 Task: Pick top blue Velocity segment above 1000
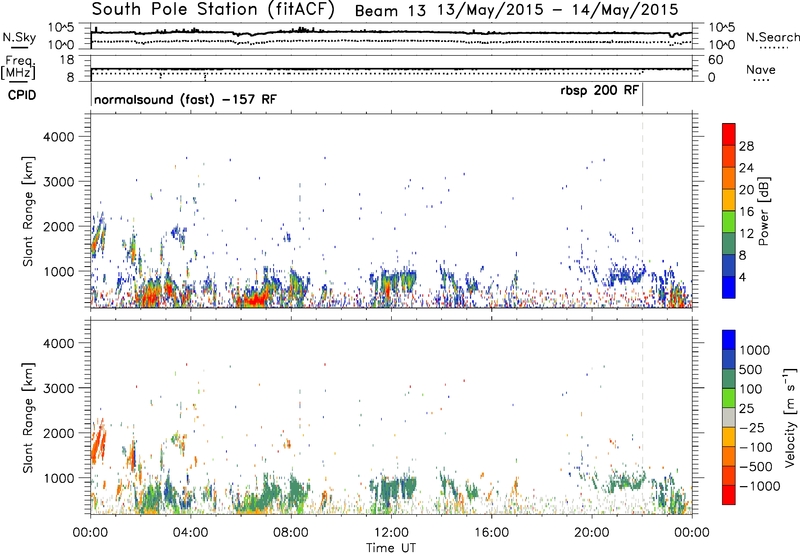click(x=729, y=339)
